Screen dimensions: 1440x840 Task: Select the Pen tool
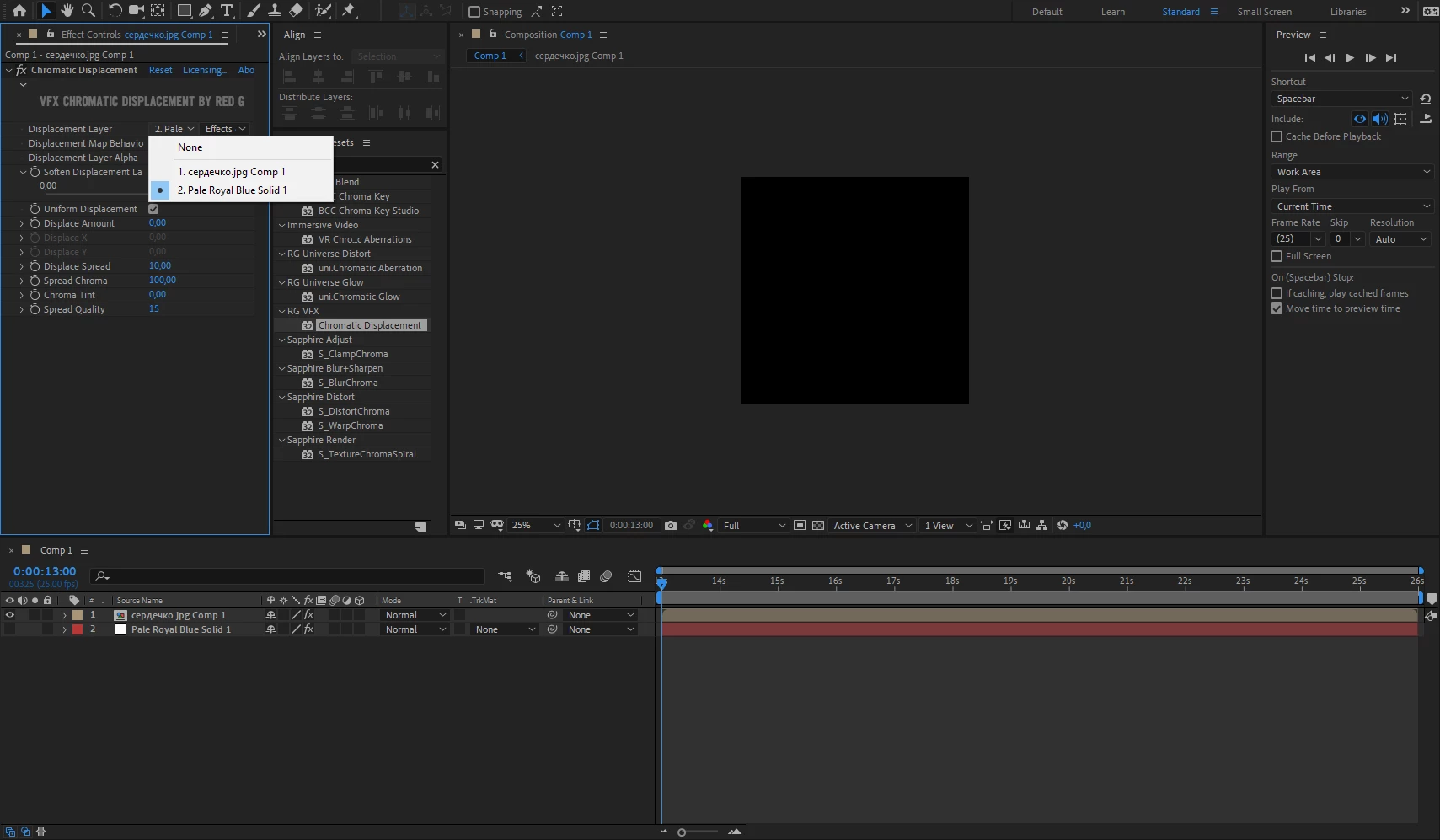tap(206, 11)
